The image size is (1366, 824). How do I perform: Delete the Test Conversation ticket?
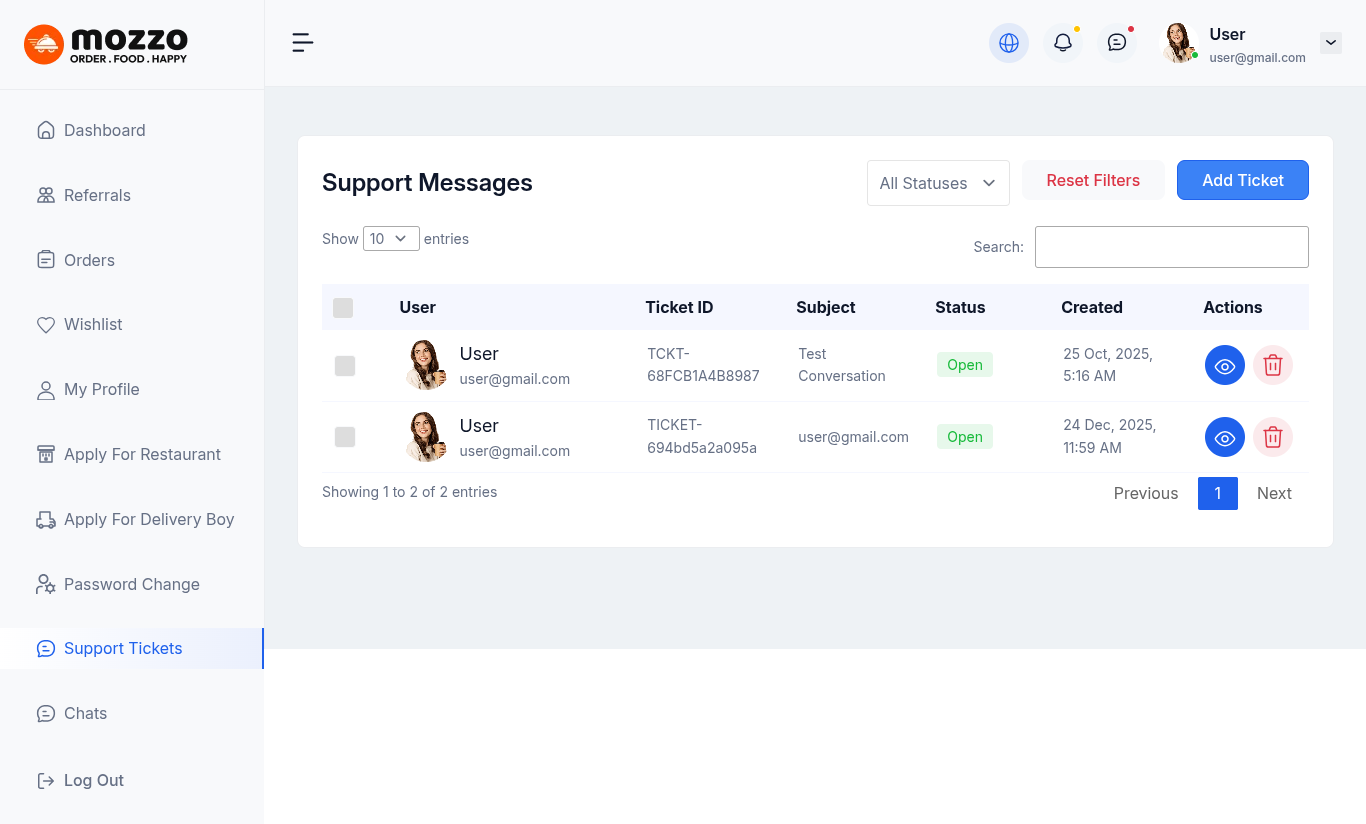tap(1272, 366)
